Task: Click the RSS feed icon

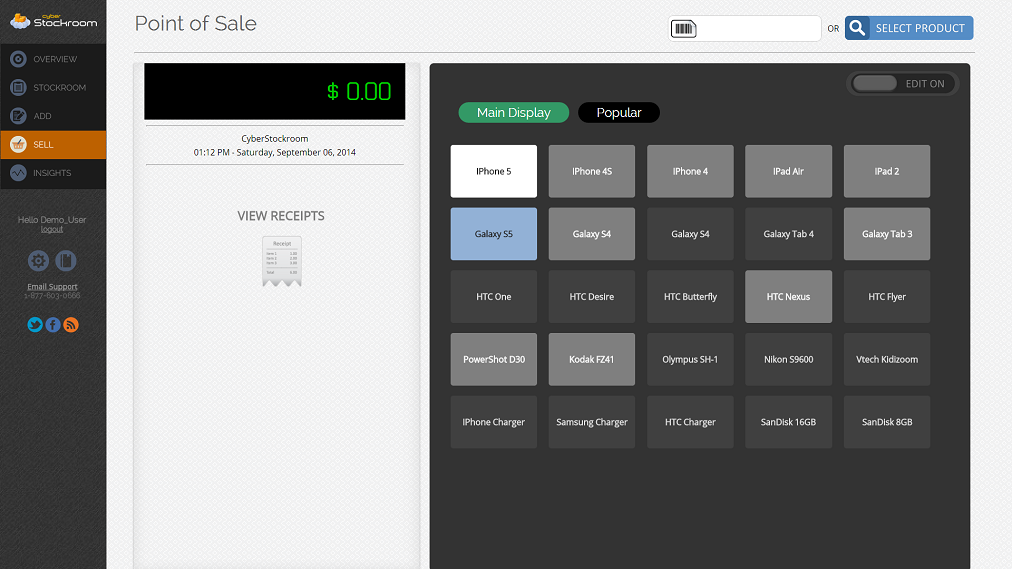Action: [x=71, y=325]
